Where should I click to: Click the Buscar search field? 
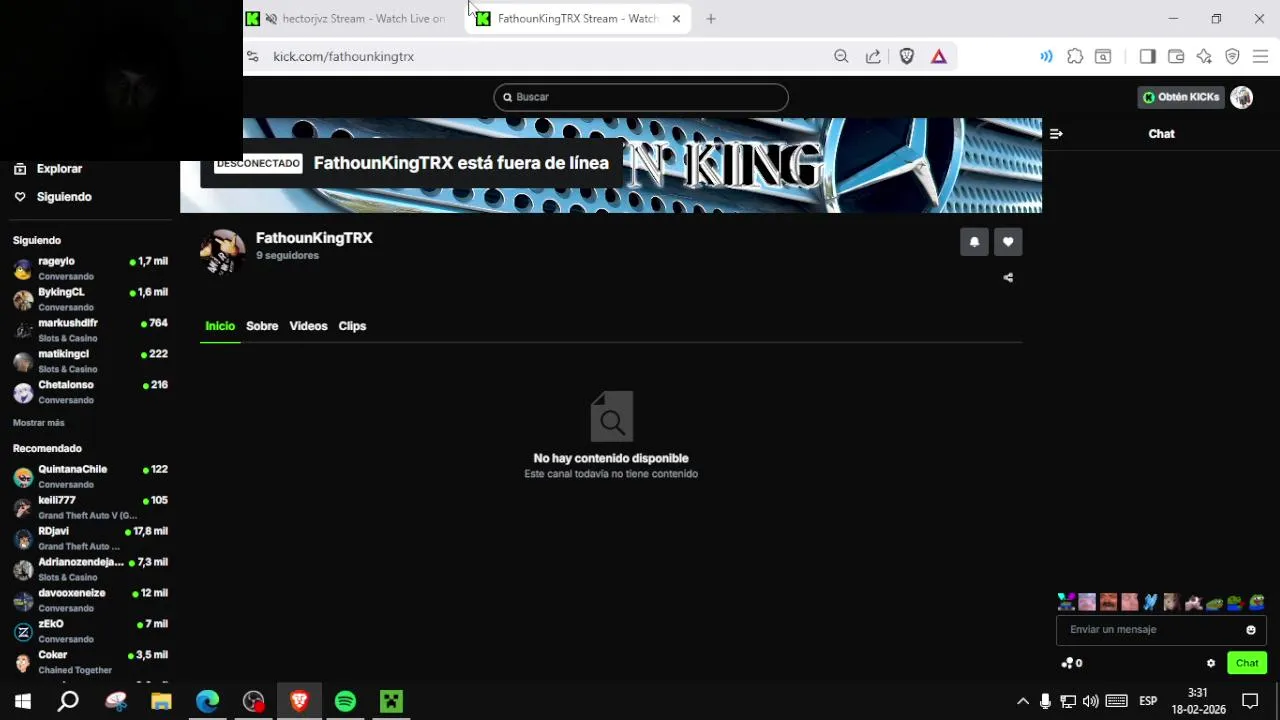(641, 97)
